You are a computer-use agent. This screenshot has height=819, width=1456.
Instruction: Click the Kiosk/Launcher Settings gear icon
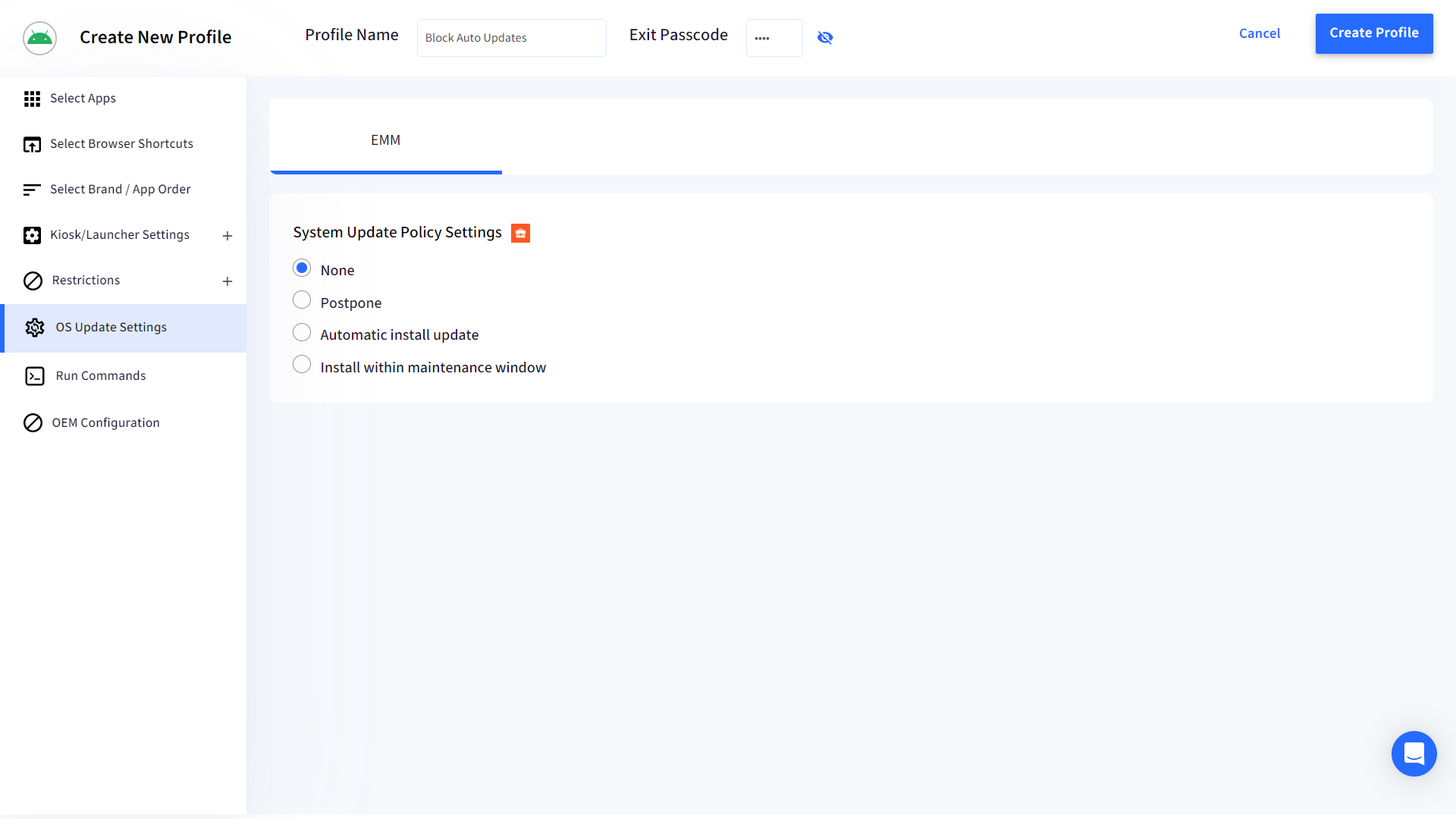point(32,235)
